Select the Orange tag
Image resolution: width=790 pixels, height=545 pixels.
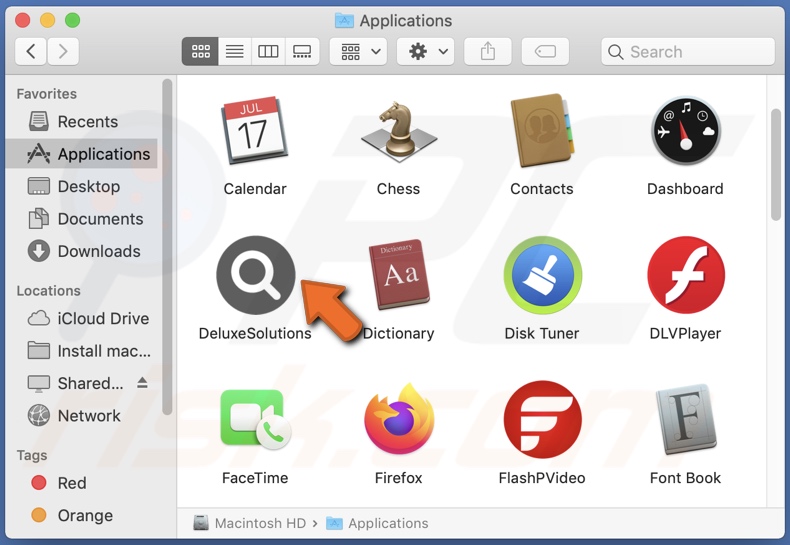click(81, 515)
